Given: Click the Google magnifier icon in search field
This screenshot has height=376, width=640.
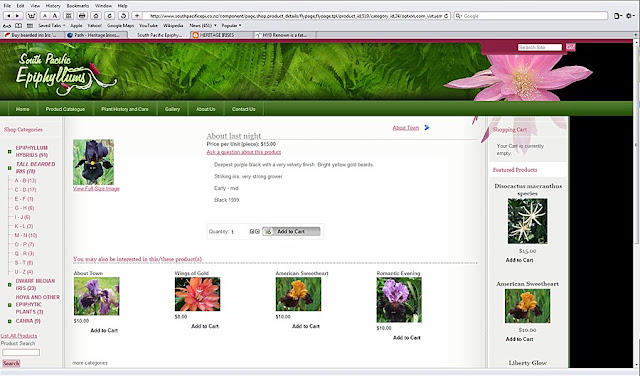Looking at the screenshot, I should [x=459, y=16].
